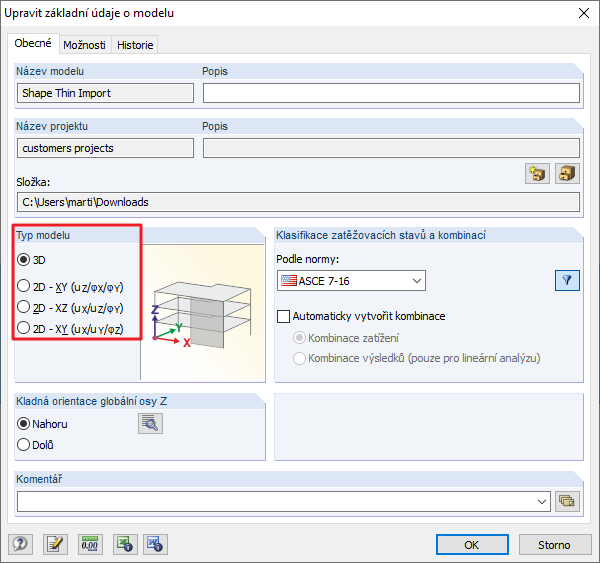Screen dimensions: 600x563
Task: Choose Nahoru for Z axis orientation
Action: click(x=23, y=424)
